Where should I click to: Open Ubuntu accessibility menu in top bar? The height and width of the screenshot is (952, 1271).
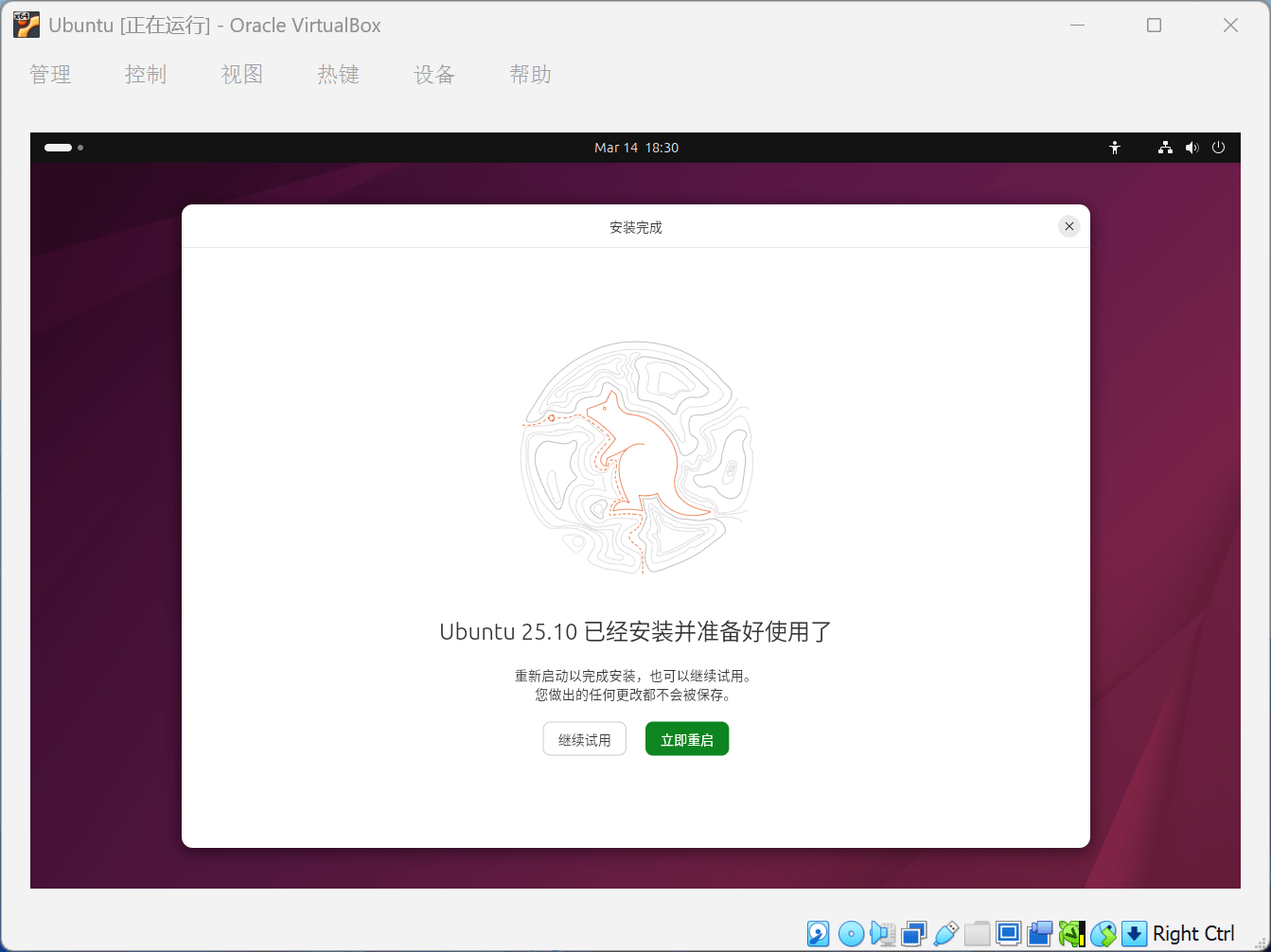click(x=1115, y=148)
